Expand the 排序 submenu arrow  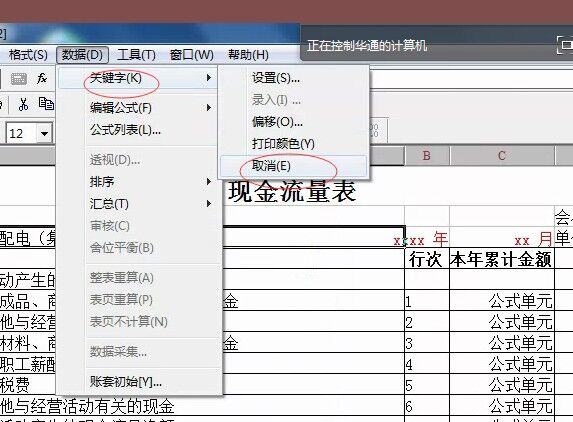point(209,182)
